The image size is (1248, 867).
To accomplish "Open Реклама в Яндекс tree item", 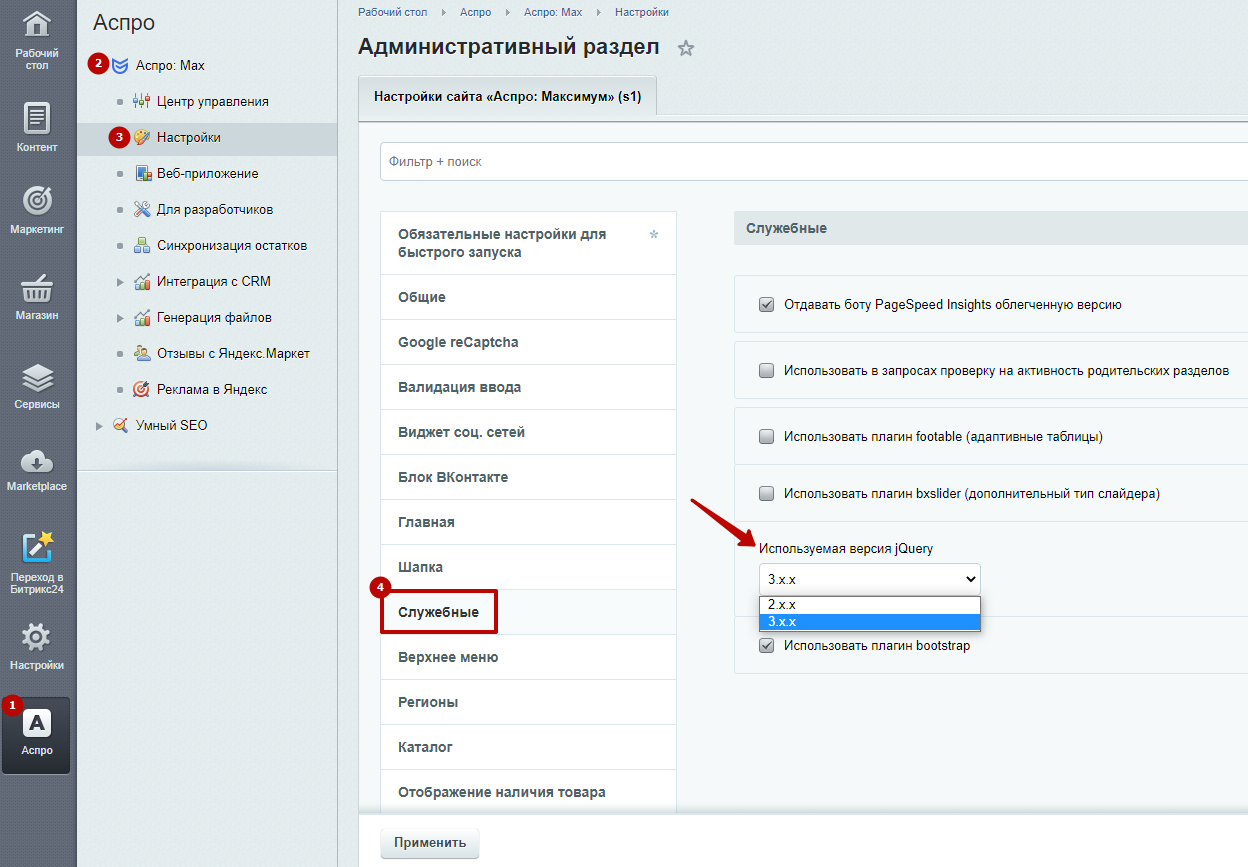I will [212, 389].
